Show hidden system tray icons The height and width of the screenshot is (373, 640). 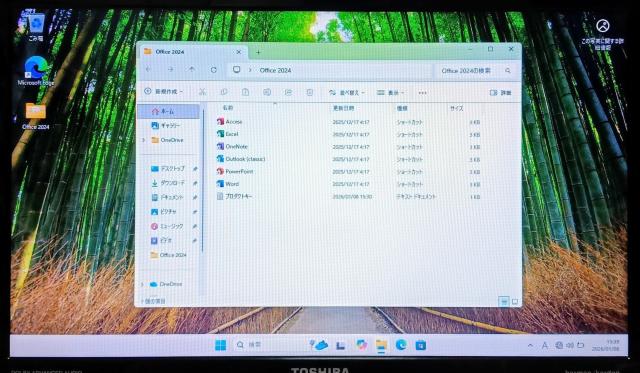530,345
